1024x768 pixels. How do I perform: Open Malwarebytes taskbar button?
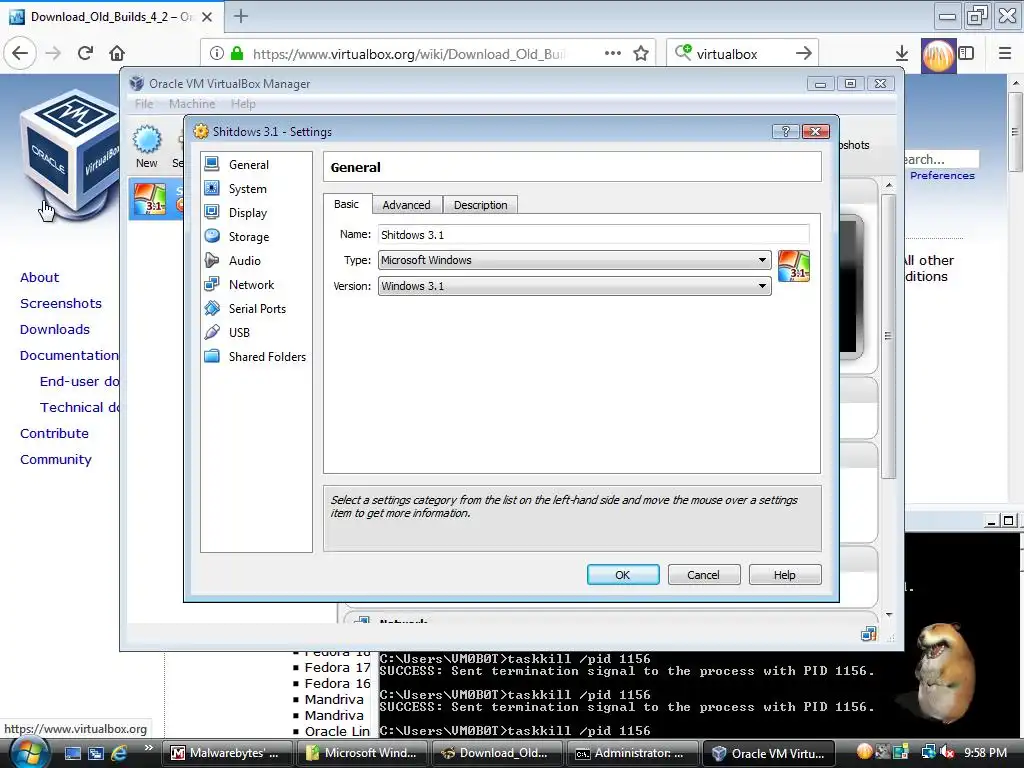pyautogui.click(x=228, y=753)
